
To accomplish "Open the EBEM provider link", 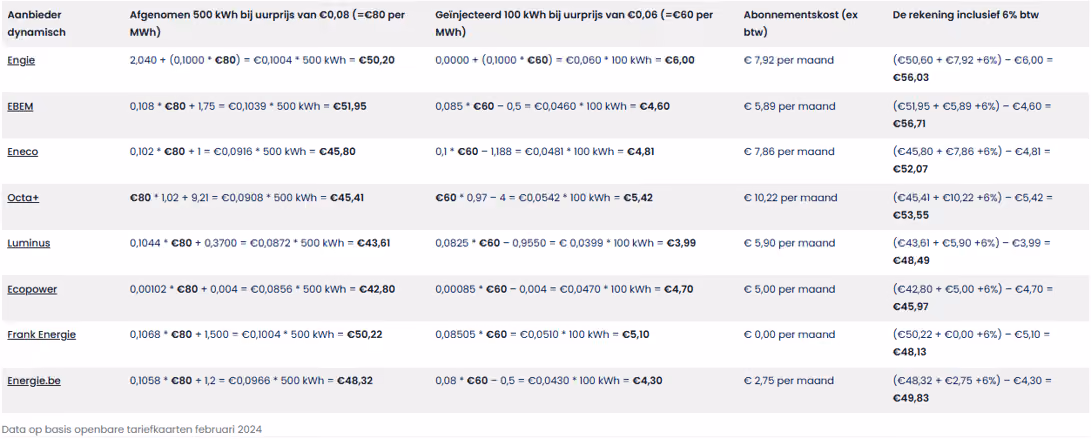I will tap(22, 106).
